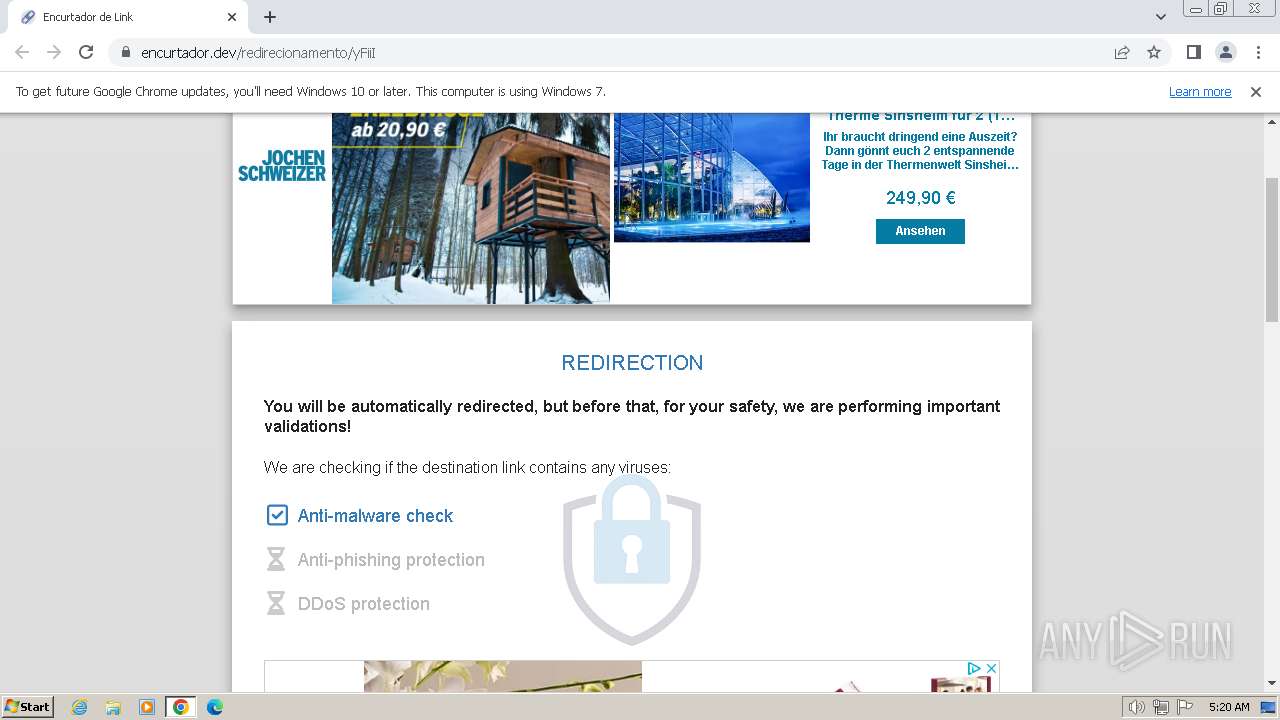Click the Jochen Schweizer logo
The width and height of the screenshot is (1280, 720).
pos(281,166)
